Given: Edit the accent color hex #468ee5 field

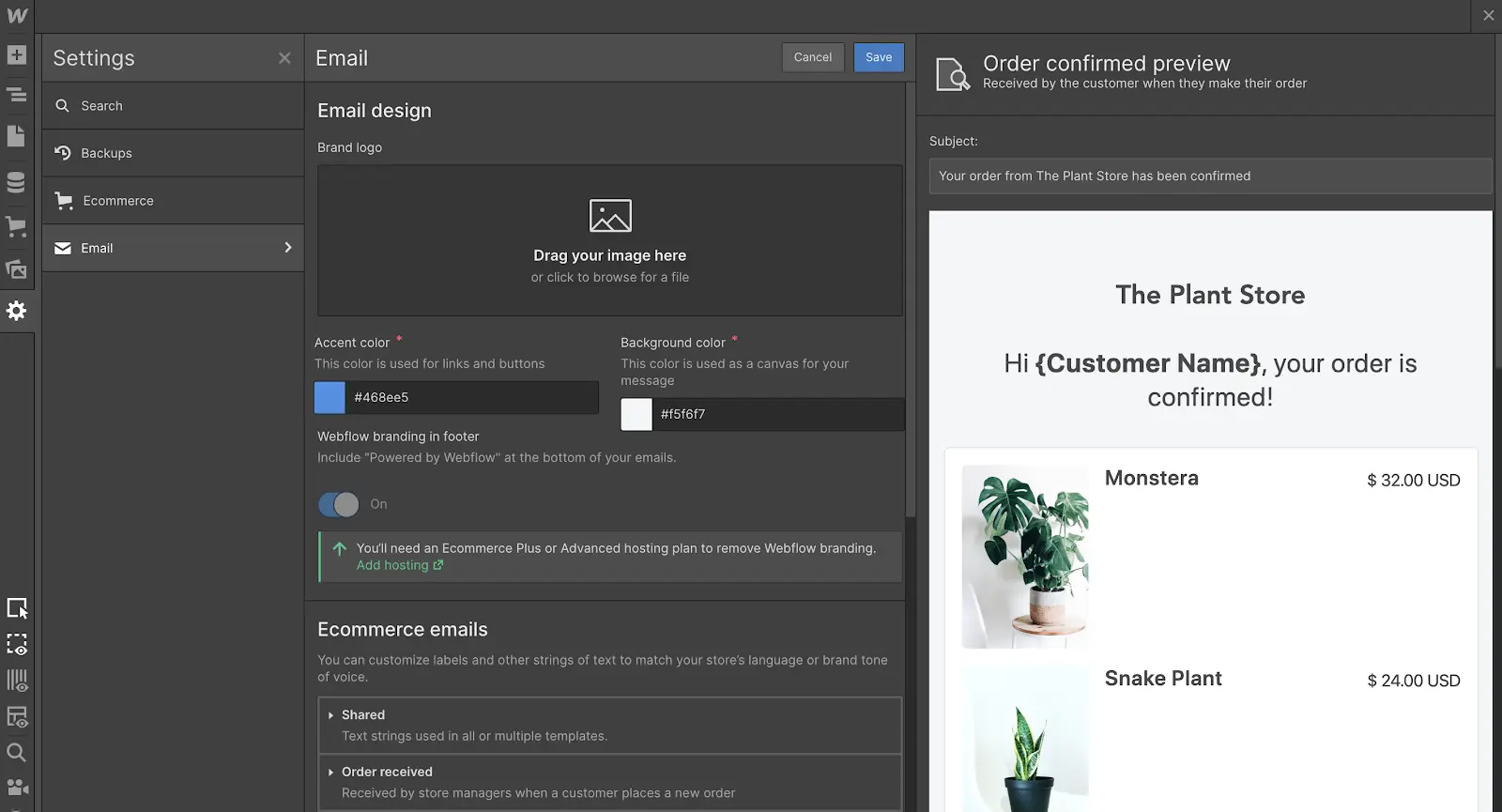Looking at the screenshot, I should point(472,397).
